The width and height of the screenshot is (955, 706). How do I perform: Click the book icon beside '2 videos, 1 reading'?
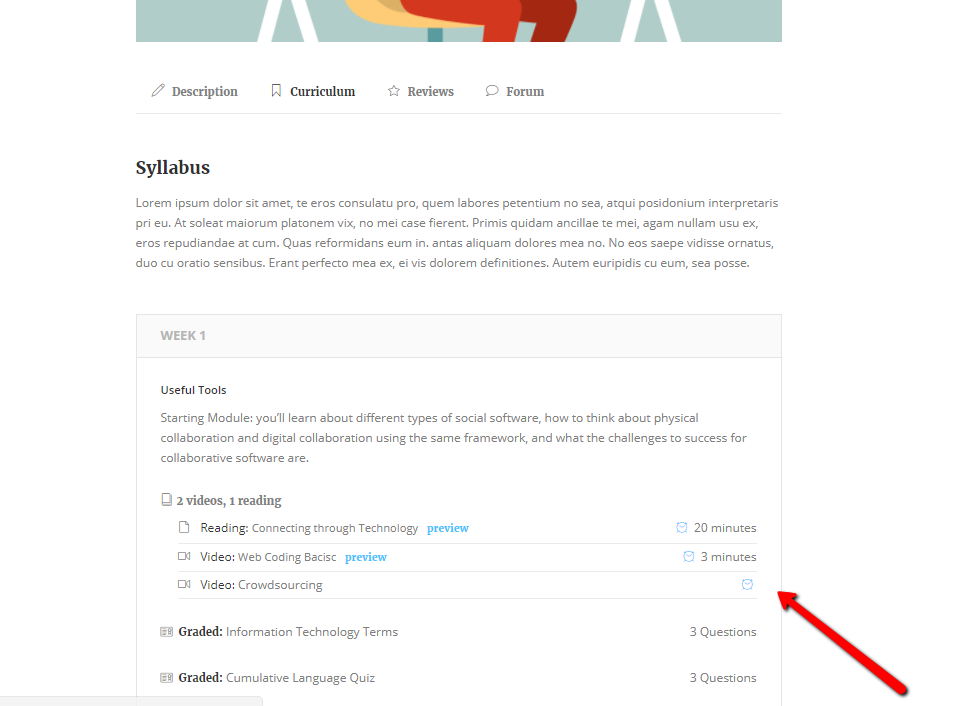(167, 500)
